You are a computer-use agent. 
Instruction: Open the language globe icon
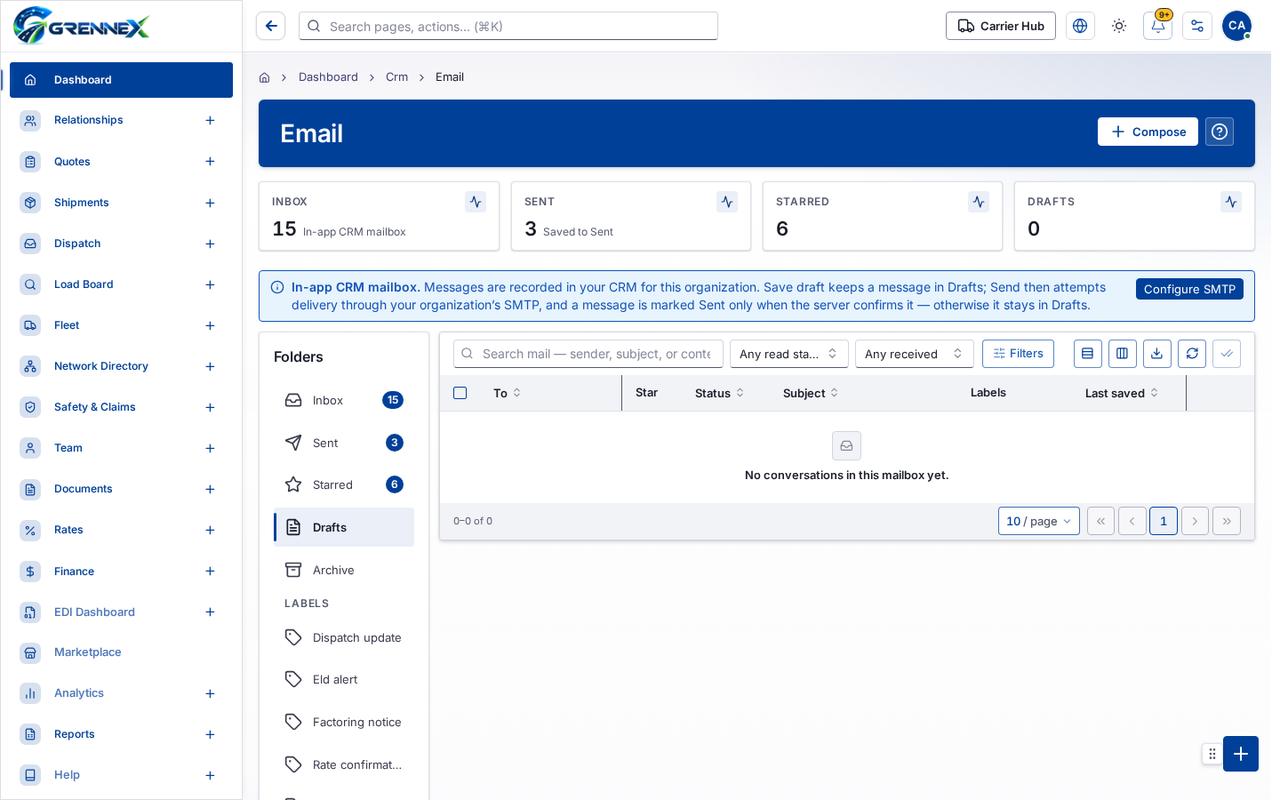click(x=1080, y=26)
